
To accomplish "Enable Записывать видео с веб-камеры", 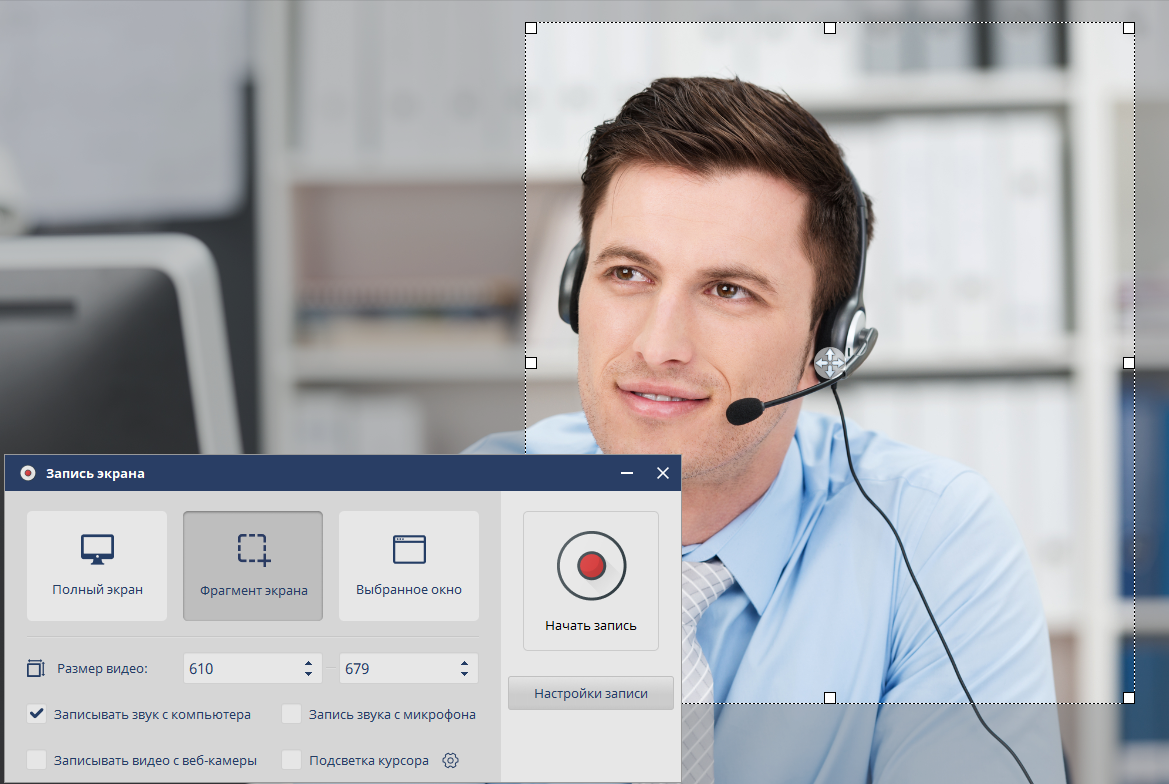I will (x=37, y=760).
